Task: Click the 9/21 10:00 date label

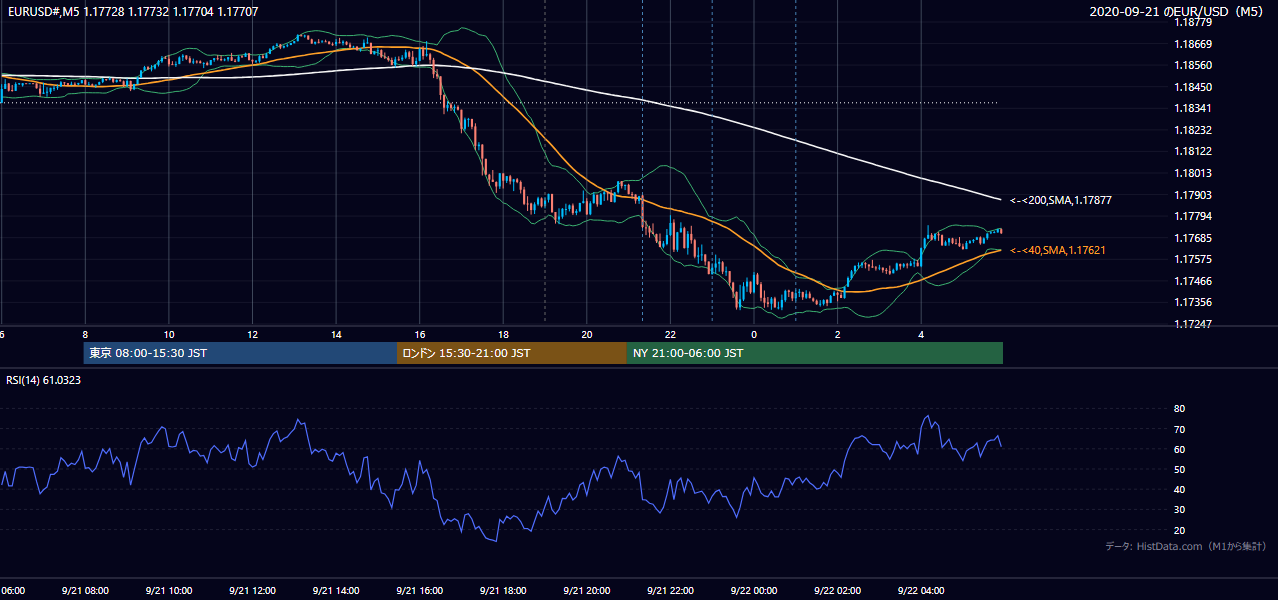Action: pyautogui.click(x=168, y=590)
